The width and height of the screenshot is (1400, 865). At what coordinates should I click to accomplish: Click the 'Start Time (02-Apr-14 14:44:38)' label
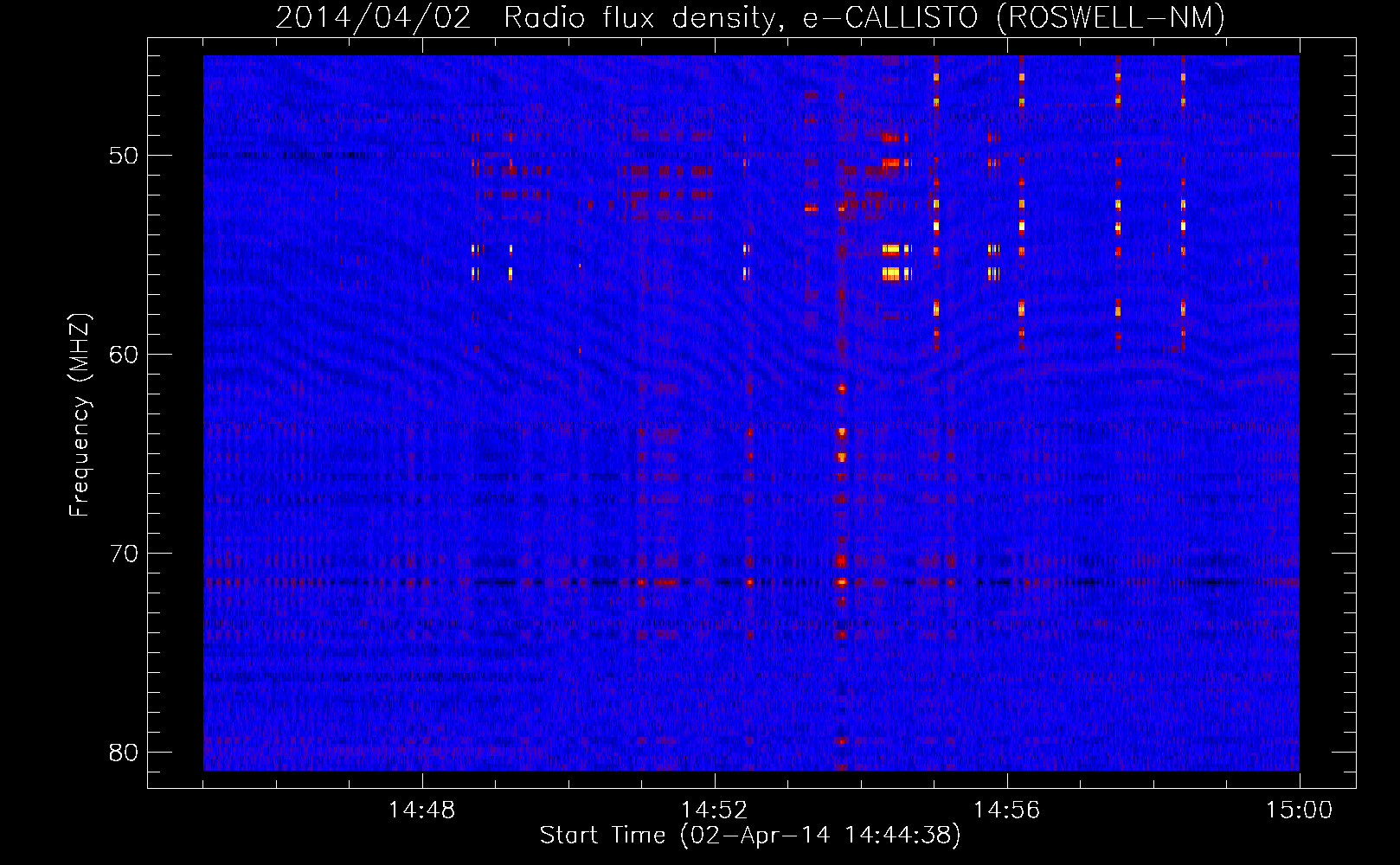(750, 836)
